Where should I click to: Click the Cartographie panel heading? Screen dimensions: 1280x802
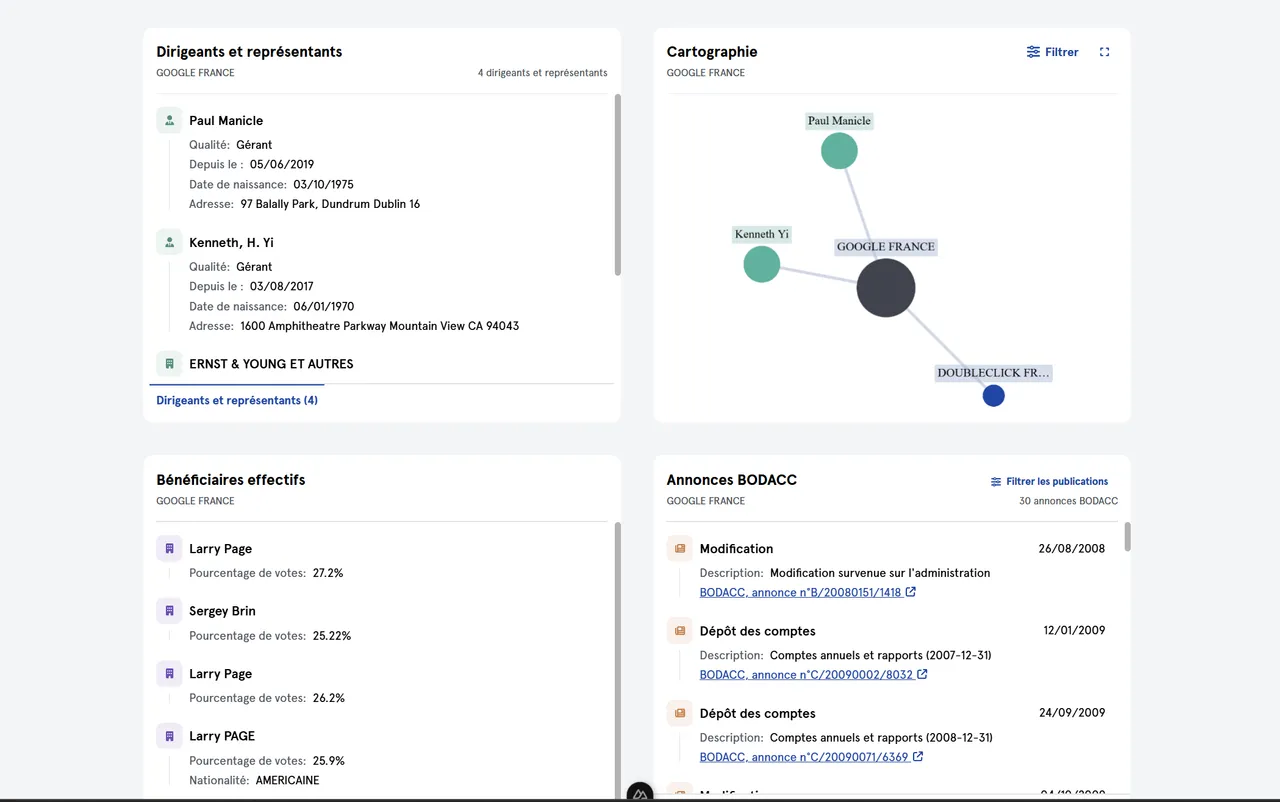coord(712,52)
